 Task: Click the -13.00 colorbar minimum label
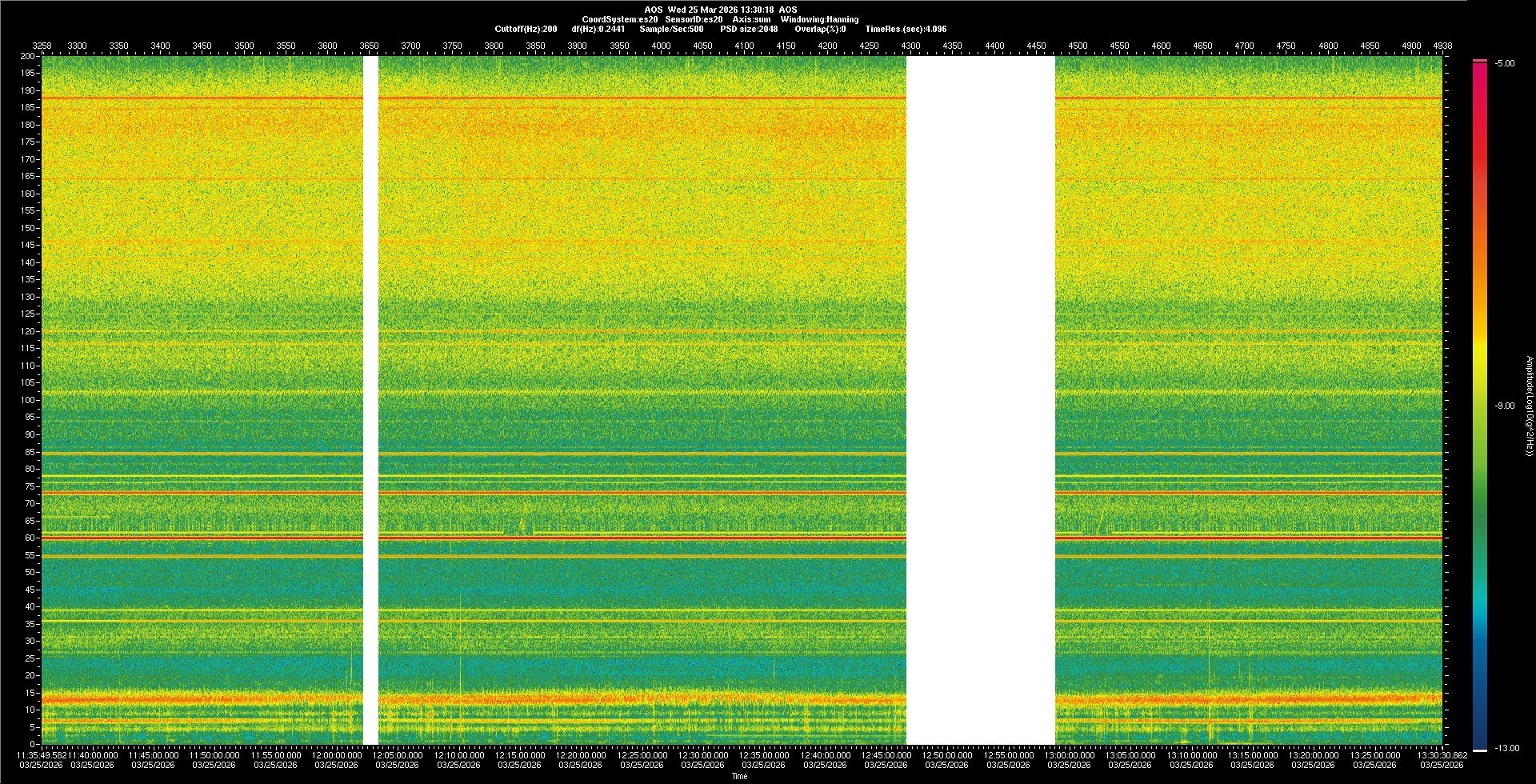(1506, 748)
